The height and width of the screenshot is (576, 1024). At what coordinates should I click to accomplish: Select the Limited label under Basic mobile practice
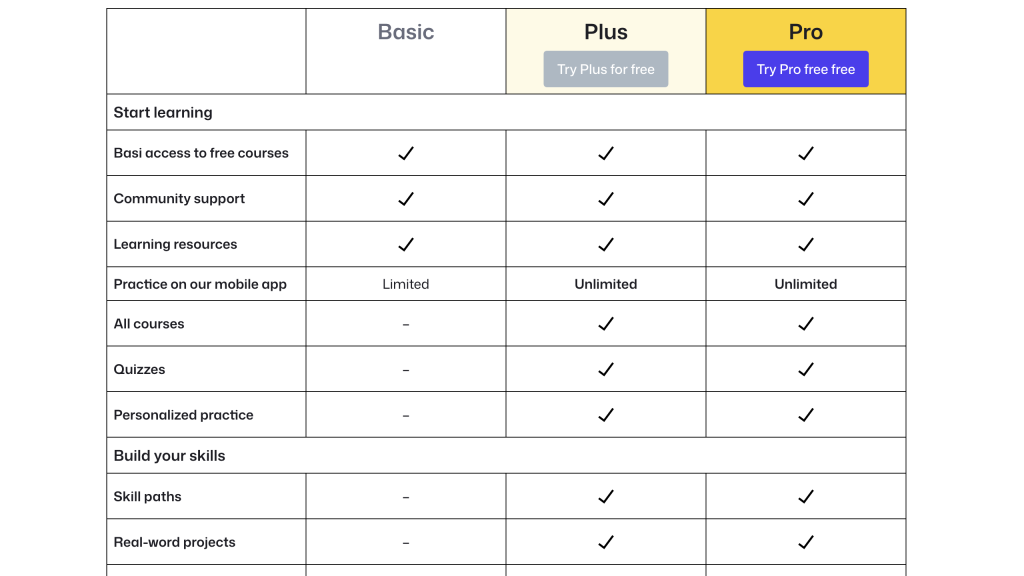pos(405,283)
